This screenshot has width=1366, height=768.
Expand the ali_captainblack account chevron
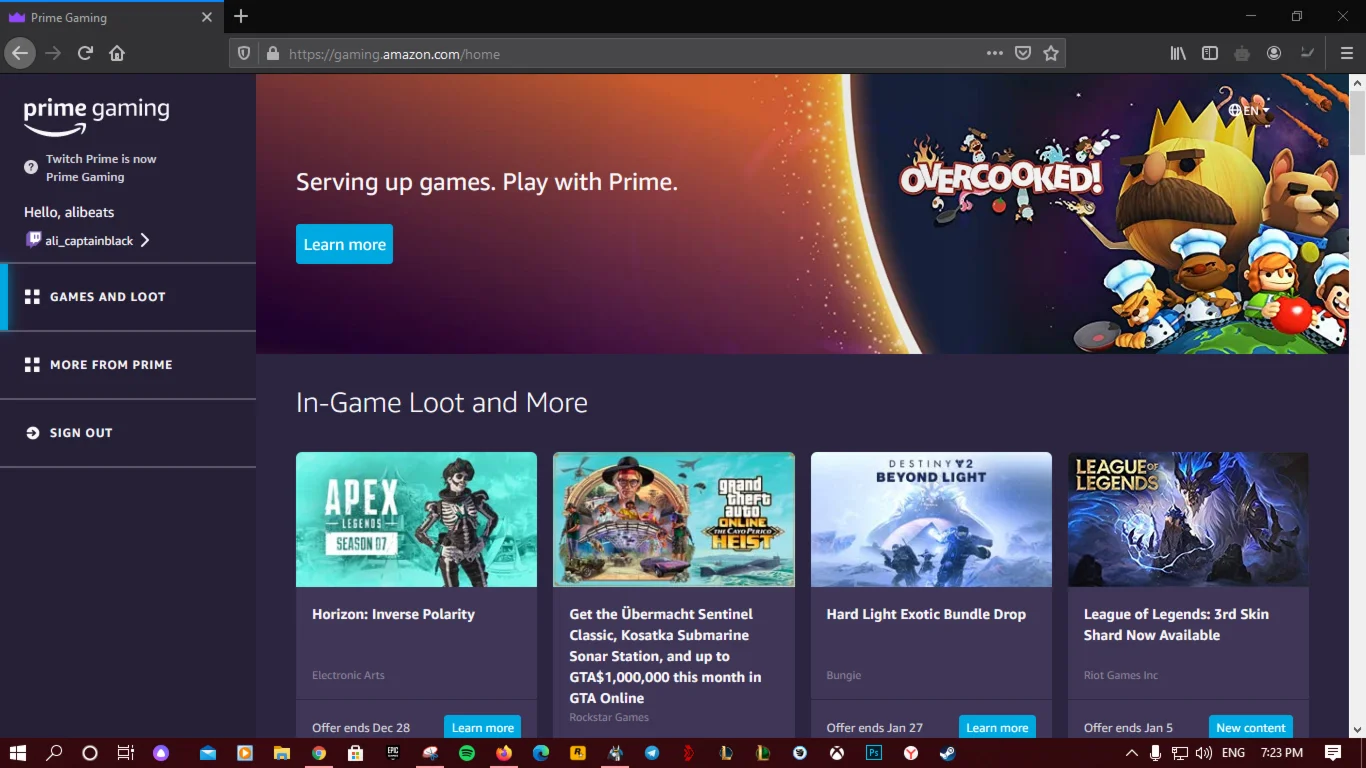click(x=145, y=240)
